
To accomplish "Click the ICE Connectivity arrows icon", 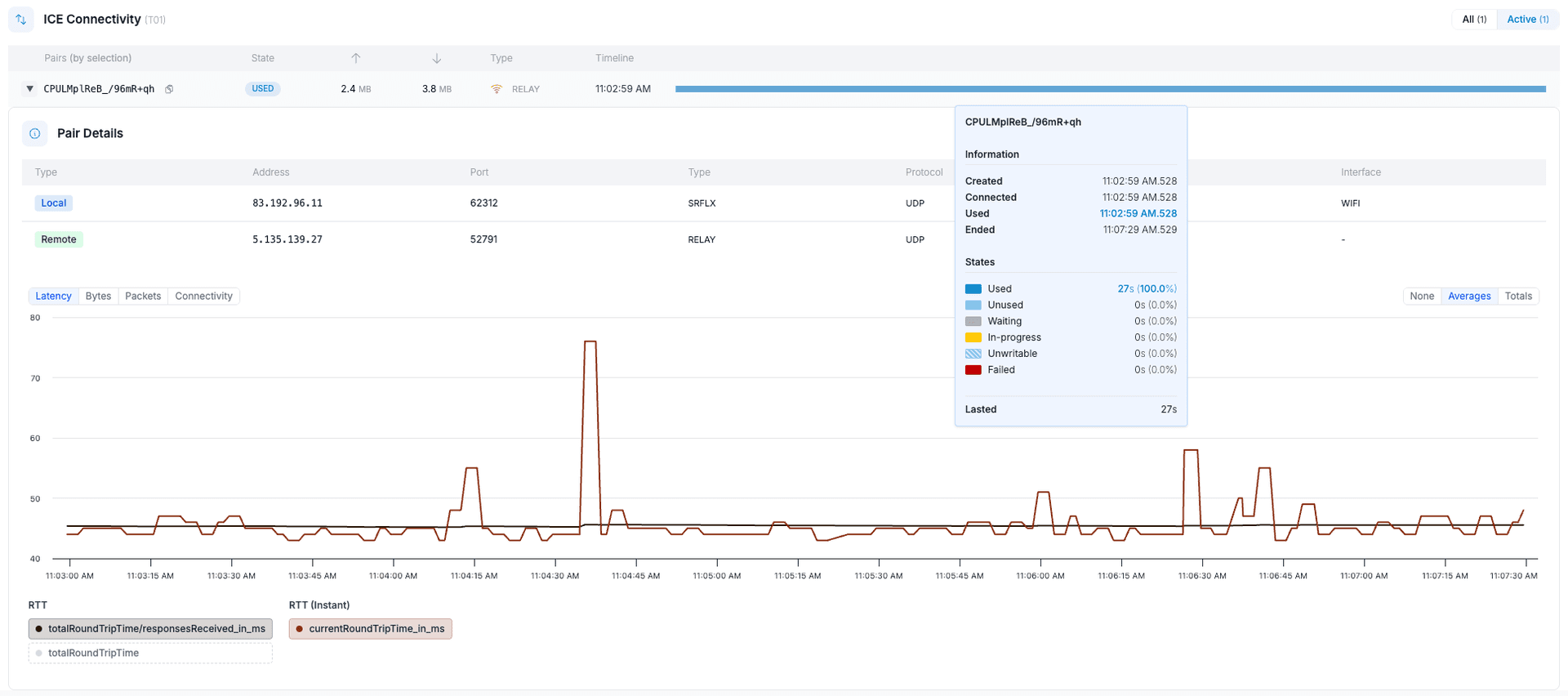I will (x=21, y=20).
